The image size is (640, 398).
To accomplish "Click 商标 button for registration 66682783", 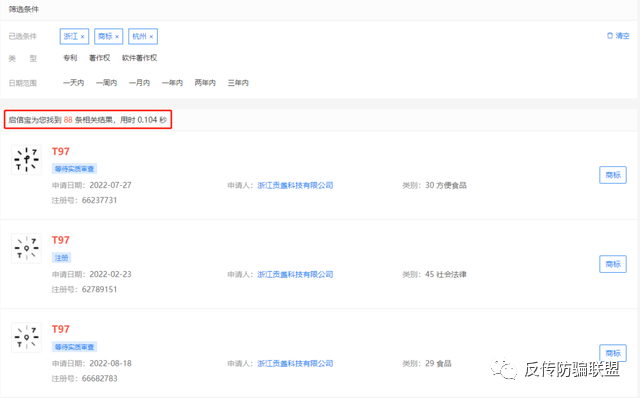I will pos(613,353).
